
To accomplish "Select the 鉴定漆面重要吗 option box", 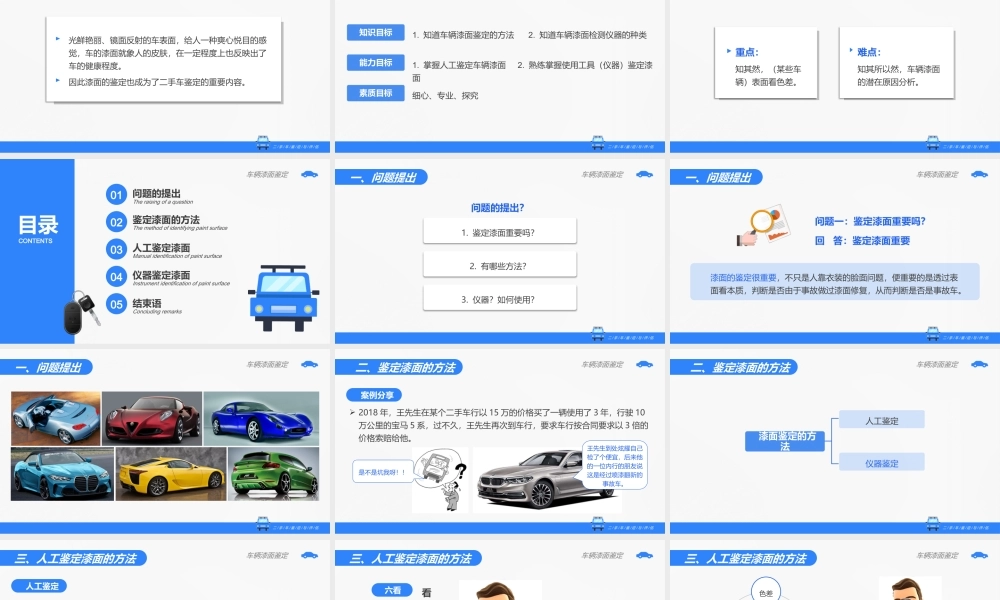I will [x=500, y=230].
